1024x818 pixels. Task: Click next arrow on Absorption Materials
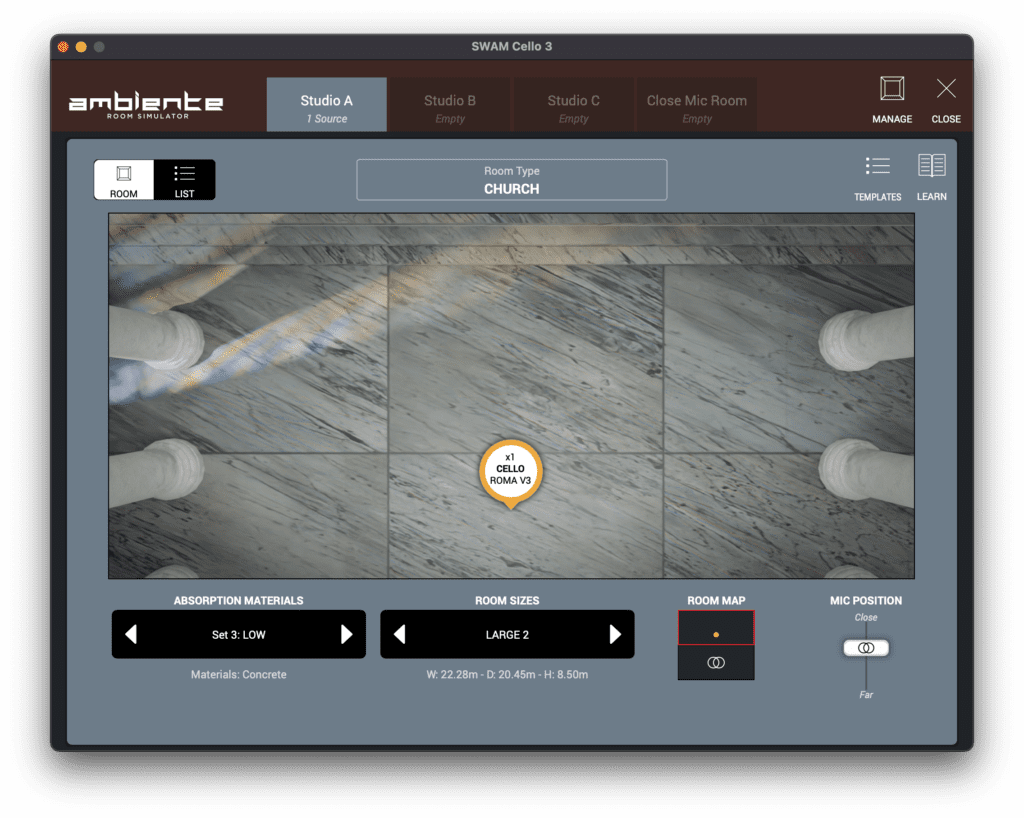349,634
